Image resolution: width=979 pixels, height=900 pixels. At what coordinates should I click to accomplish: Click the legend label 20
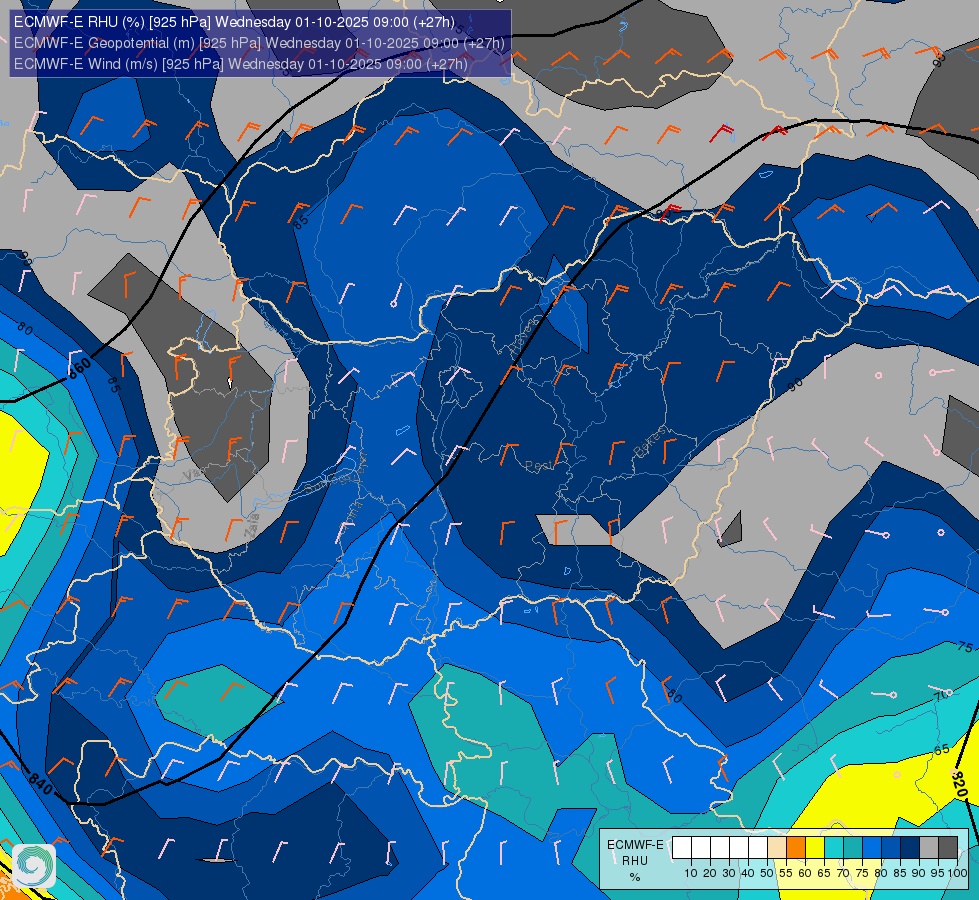point(710,873)
